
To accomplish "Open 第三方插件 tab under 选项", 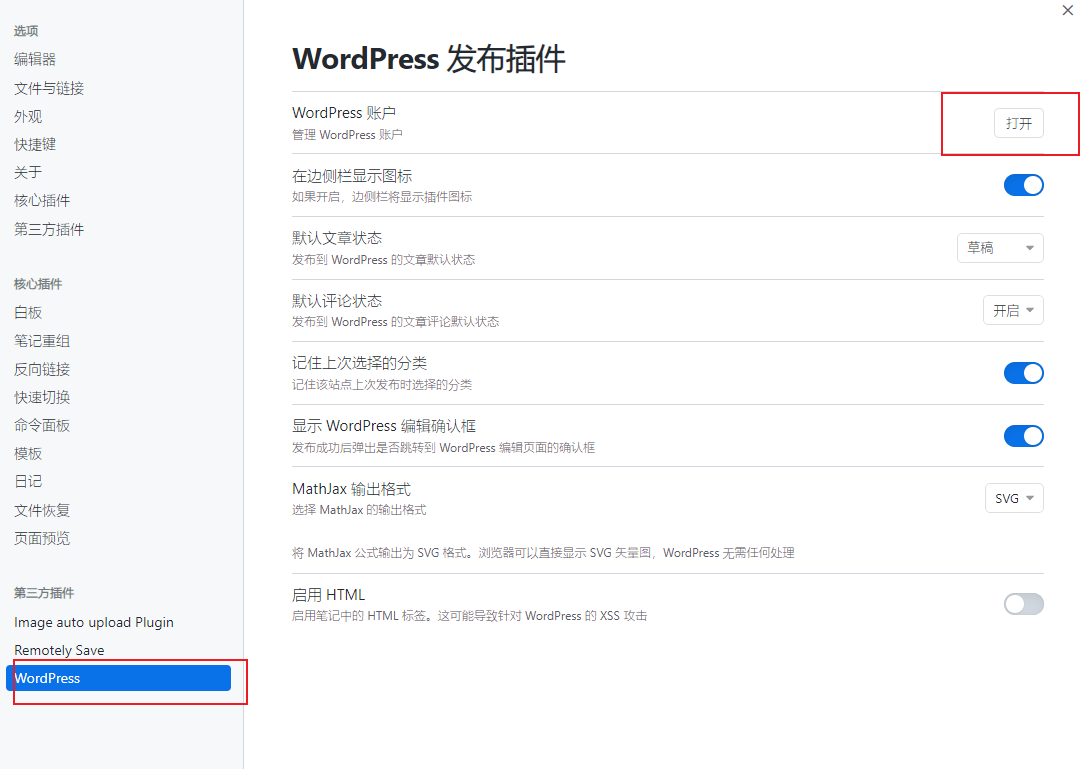I will 49,229.
